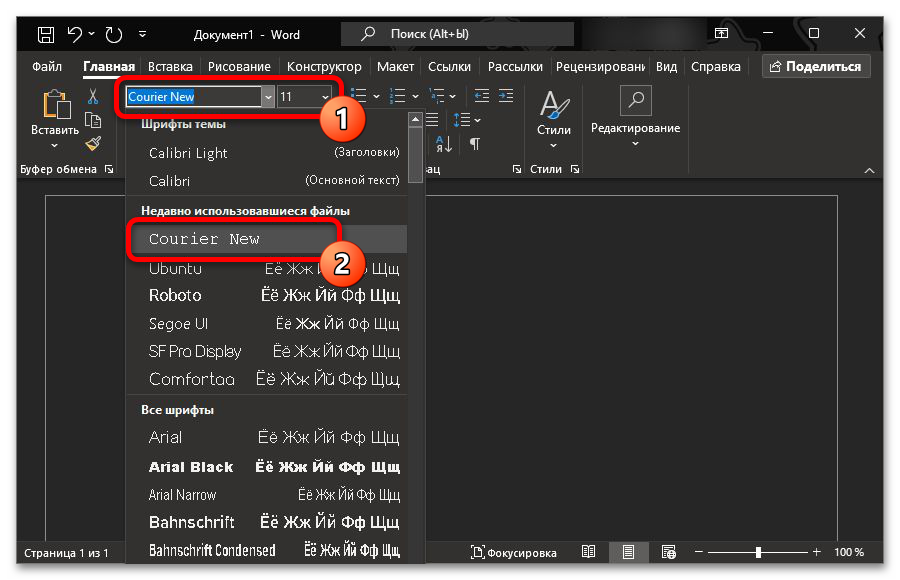Screen dimensions: 900x580
Task: Redo the last action
Action: (114, 34)
